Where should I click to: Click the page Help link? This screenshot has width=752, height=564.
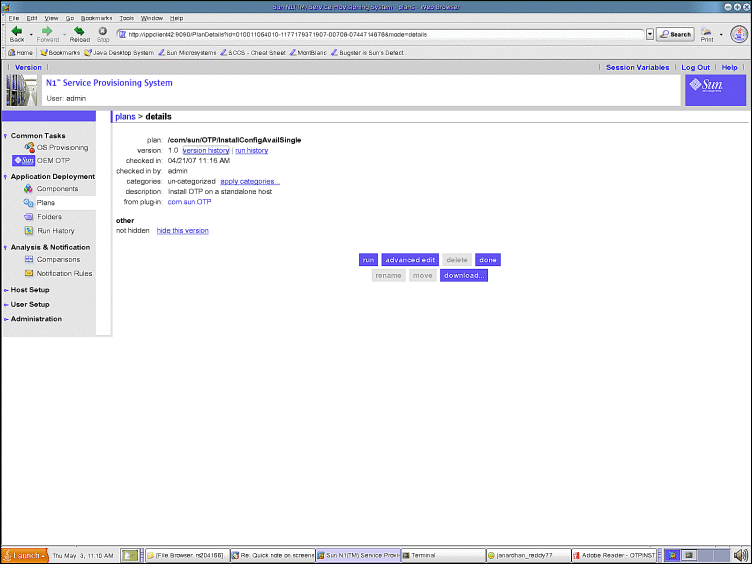pyautogui.click(x=729, y=68)
